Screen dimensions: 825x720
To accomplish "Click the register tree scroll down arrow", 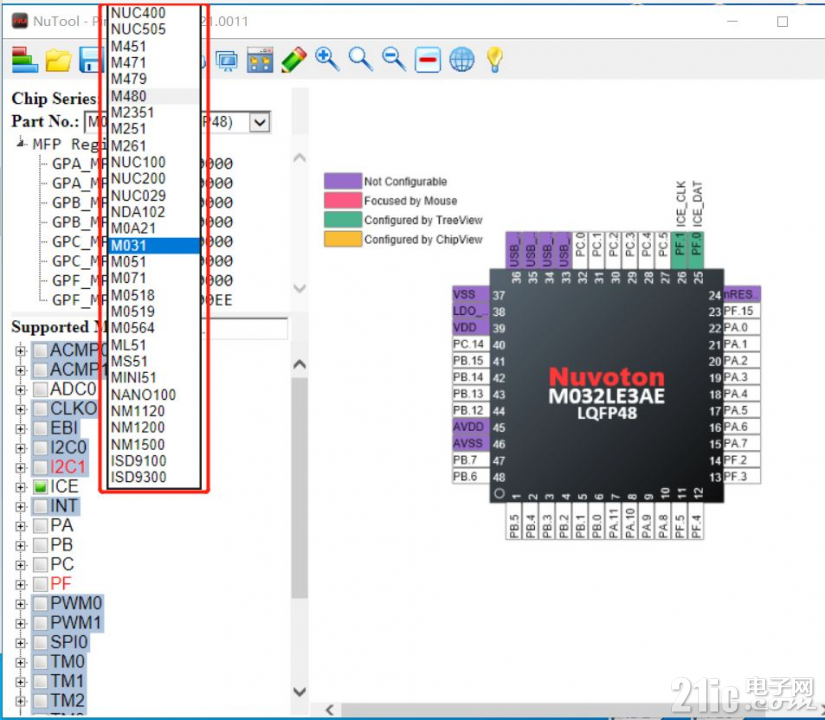I will pyautogui.click(x=300, y=288).
